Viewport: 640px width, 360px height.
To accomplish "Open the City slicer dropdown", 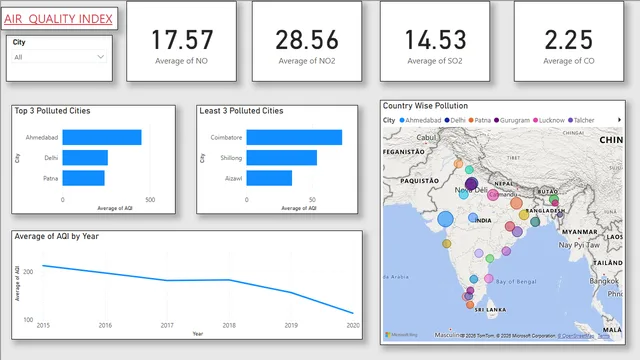I will [59, 57].
